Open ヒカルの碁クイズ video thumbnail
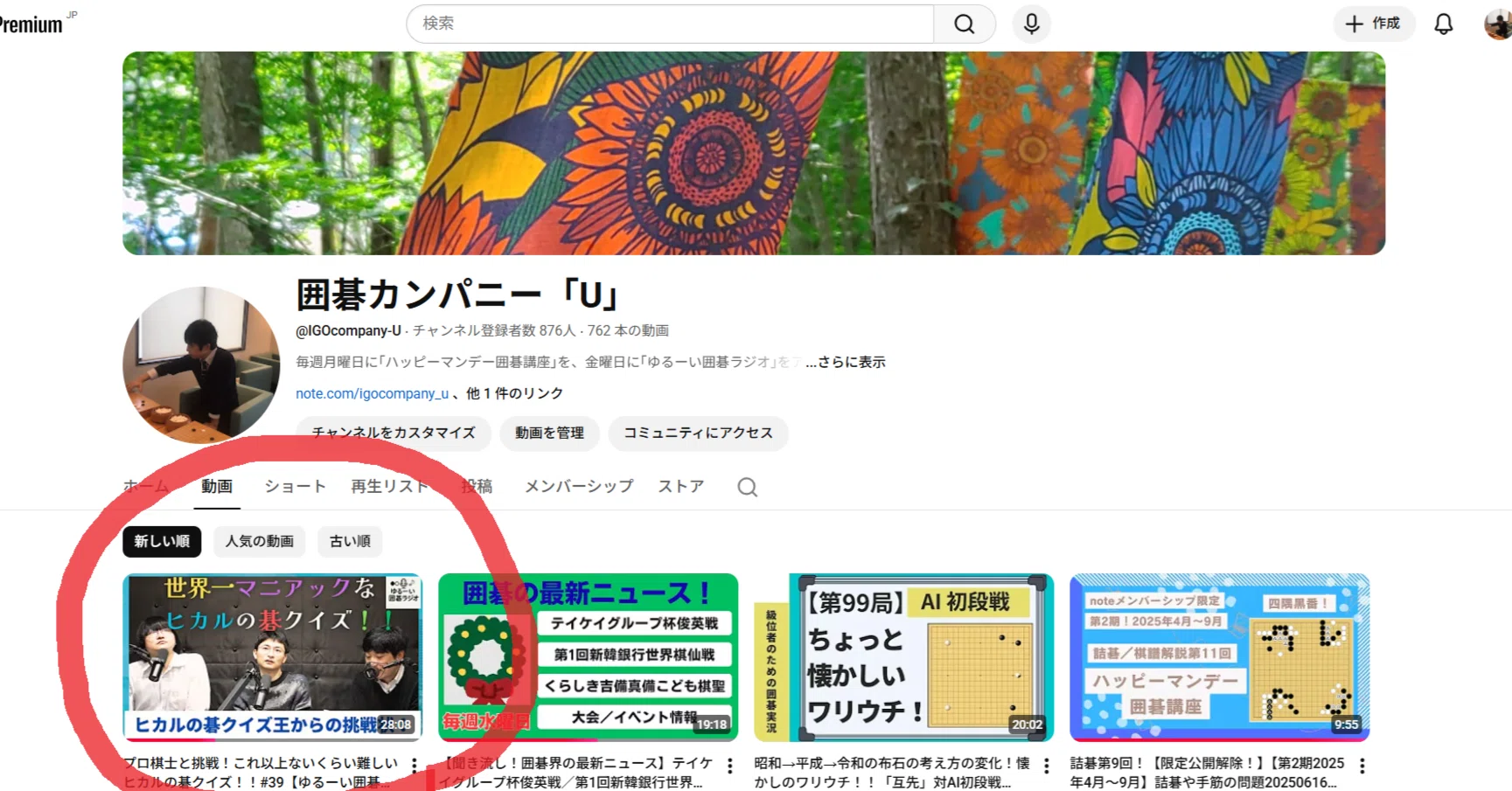The width and height of the screenshot is (1512, 791). (272, 657)
